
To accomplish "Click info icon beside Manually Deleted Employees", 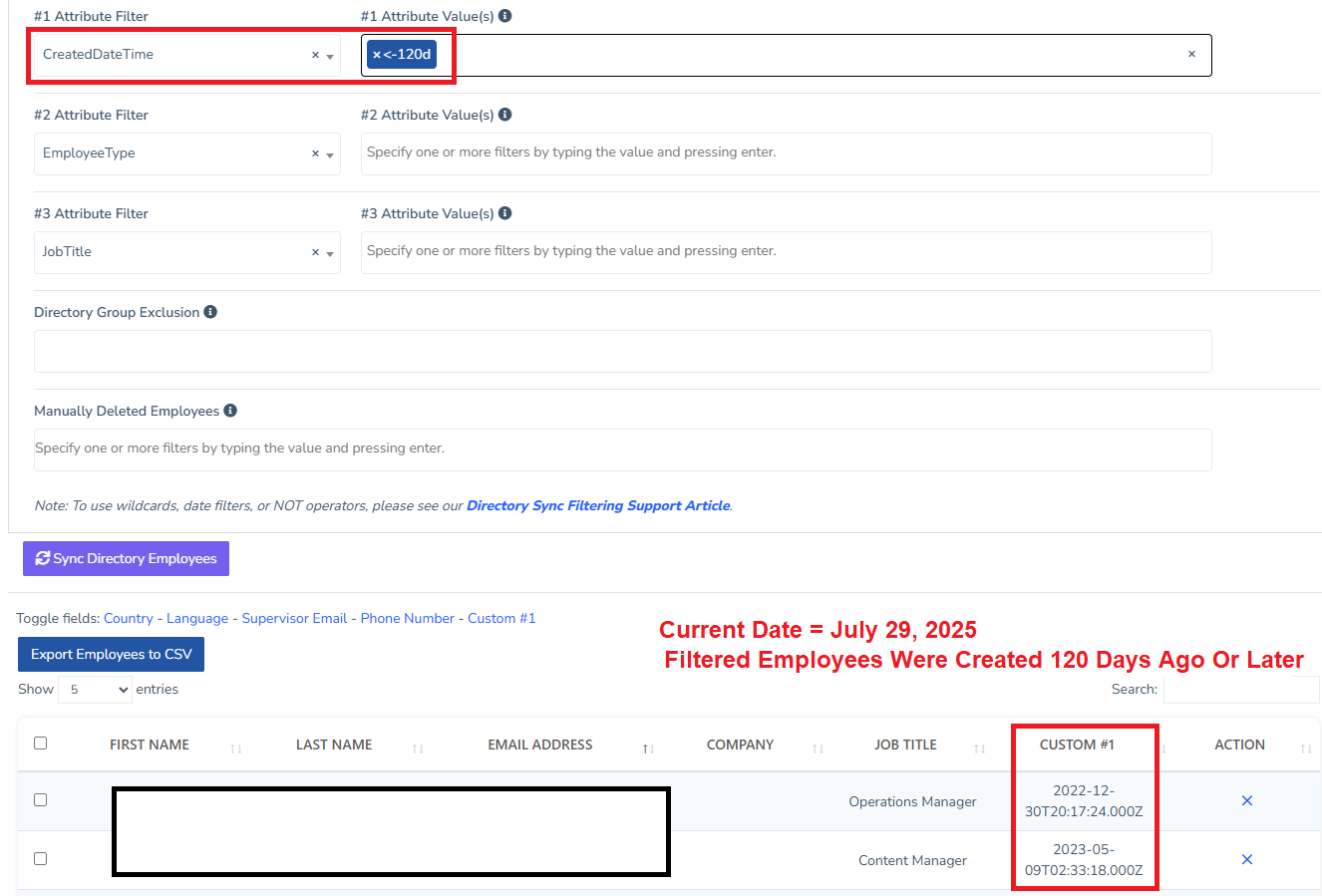I will [x=230, y=411].
